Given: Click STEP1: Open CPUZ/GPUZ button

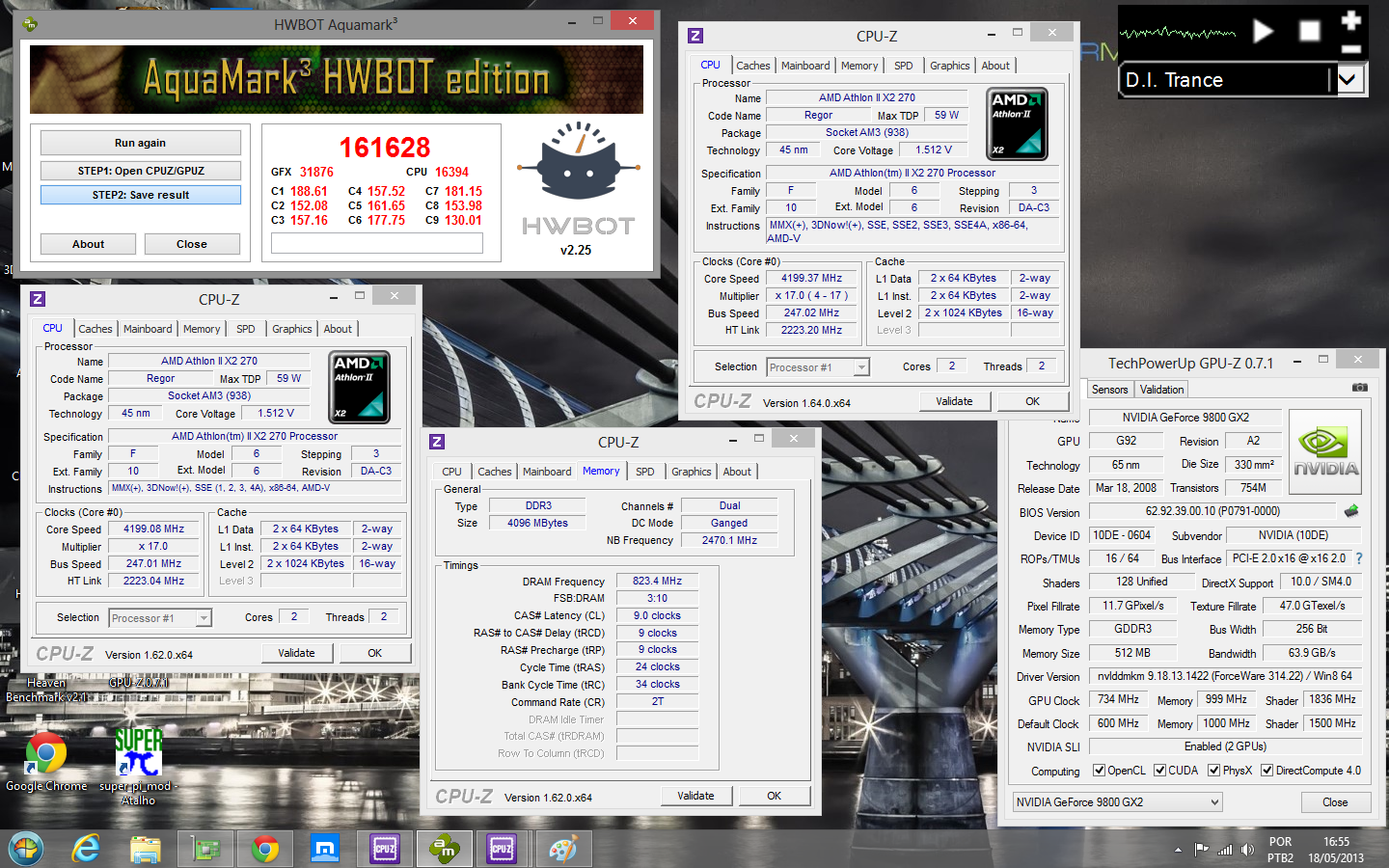Looking at the screenshot, I should 141,171.
